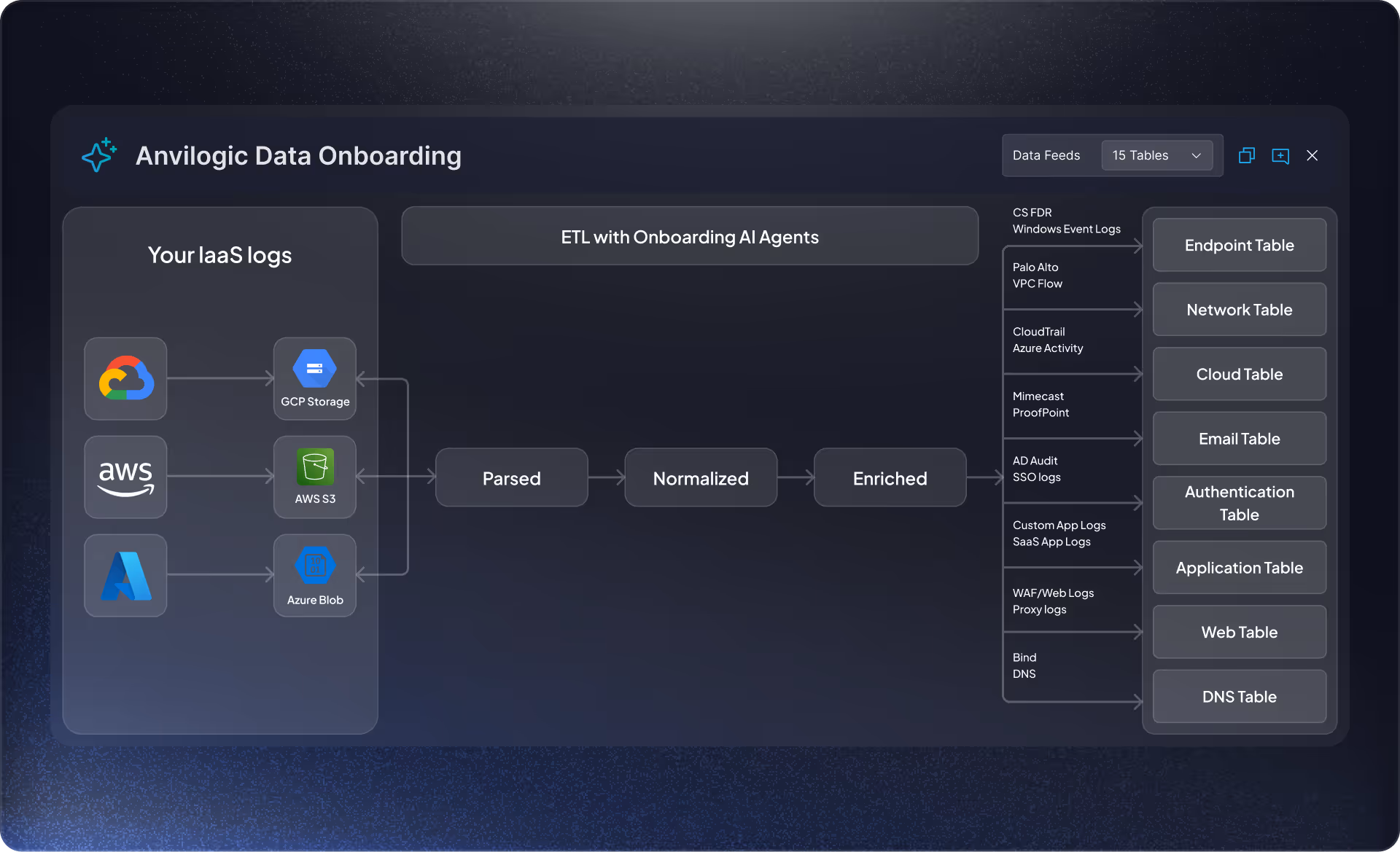The image size is (1400, 852).
Task: Click the duplicate window icon
Action: [1247, 155]
